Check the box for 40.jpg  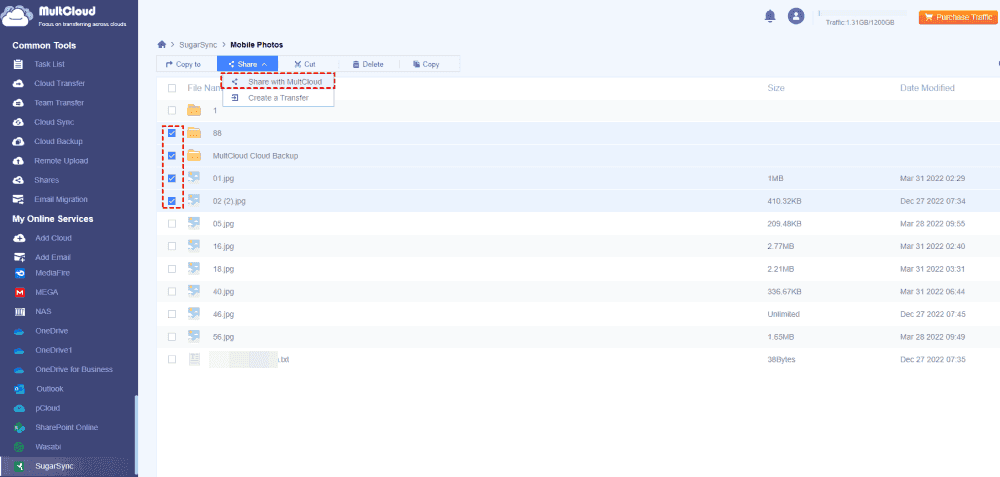(x=172, y=291)
